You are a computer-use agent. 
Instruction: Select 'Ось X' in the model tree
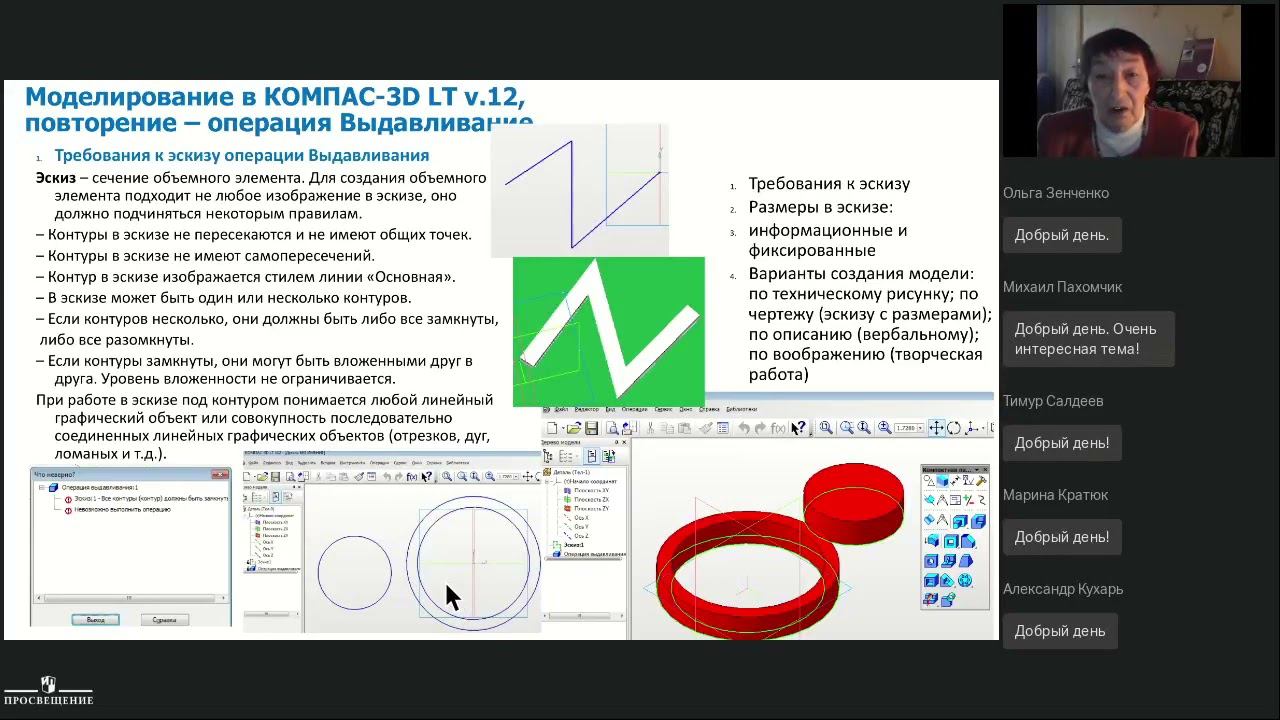(x=579, y=518)
